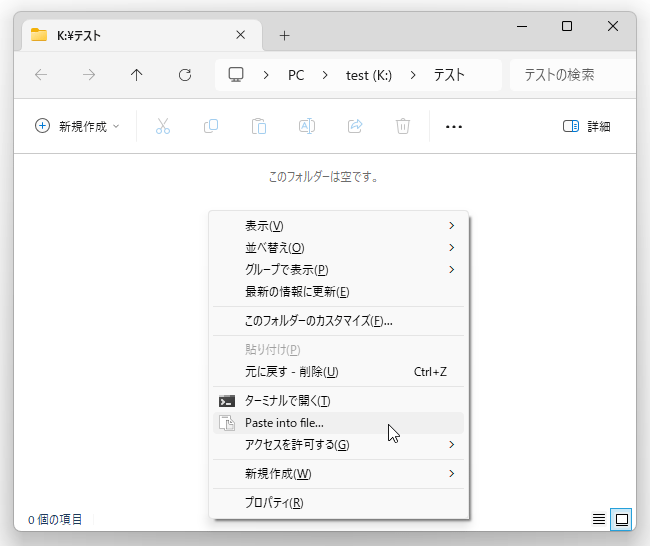The image size is (650, 546).
Task: Go up one folder level
Action: coord(136,75)
